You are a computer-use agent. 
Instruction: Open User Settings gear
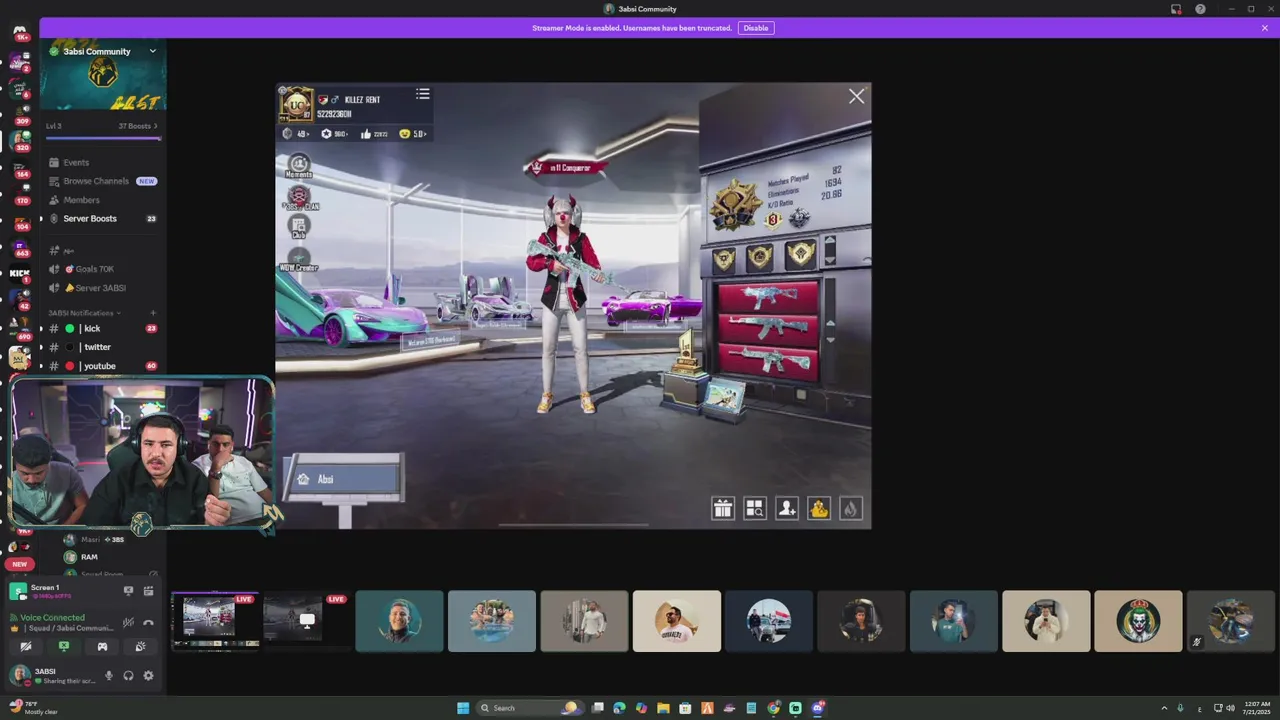click(148, 676)
